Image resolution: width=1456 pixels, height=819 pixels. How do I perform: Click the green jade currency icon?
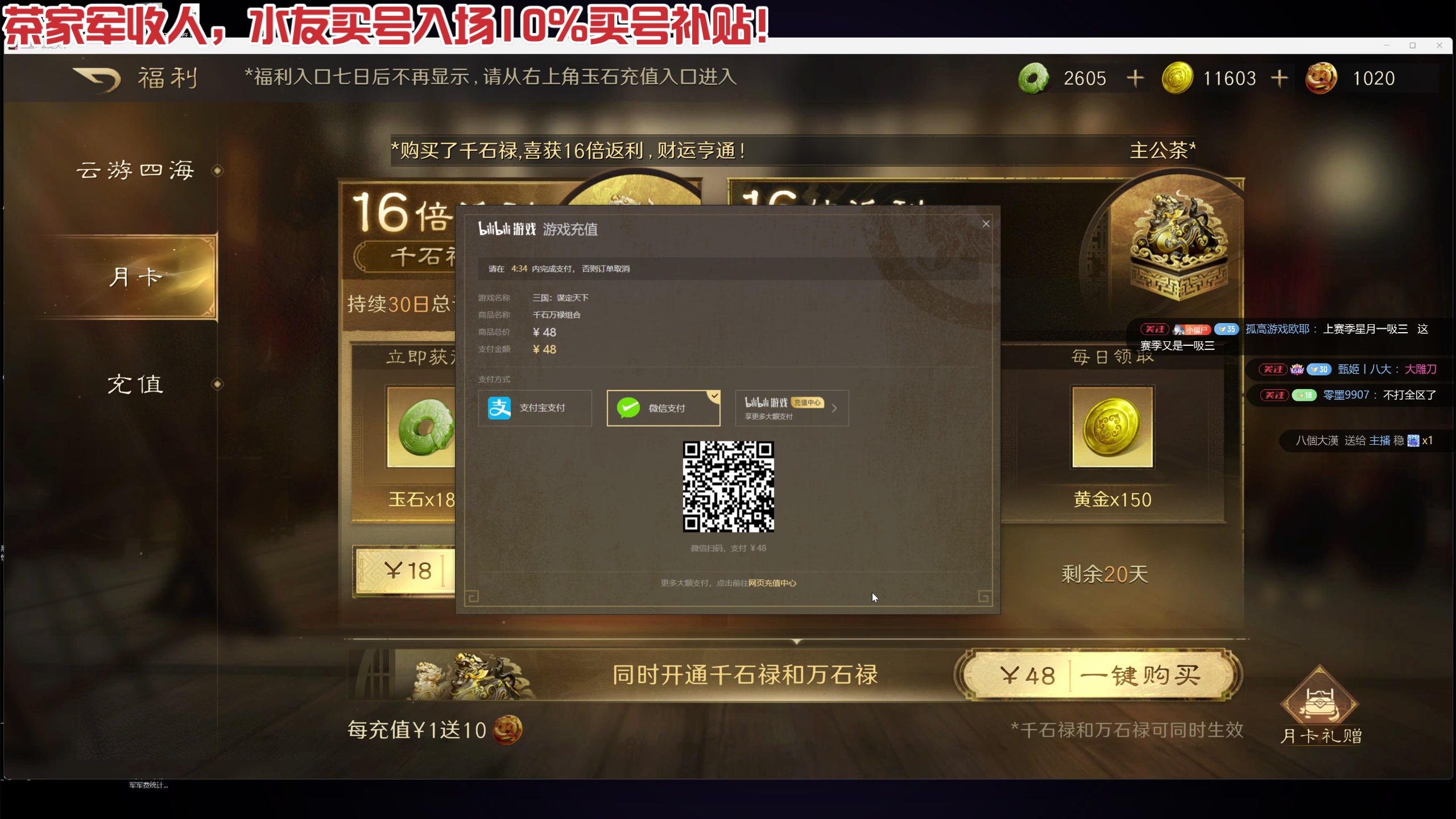(1033, 78)
